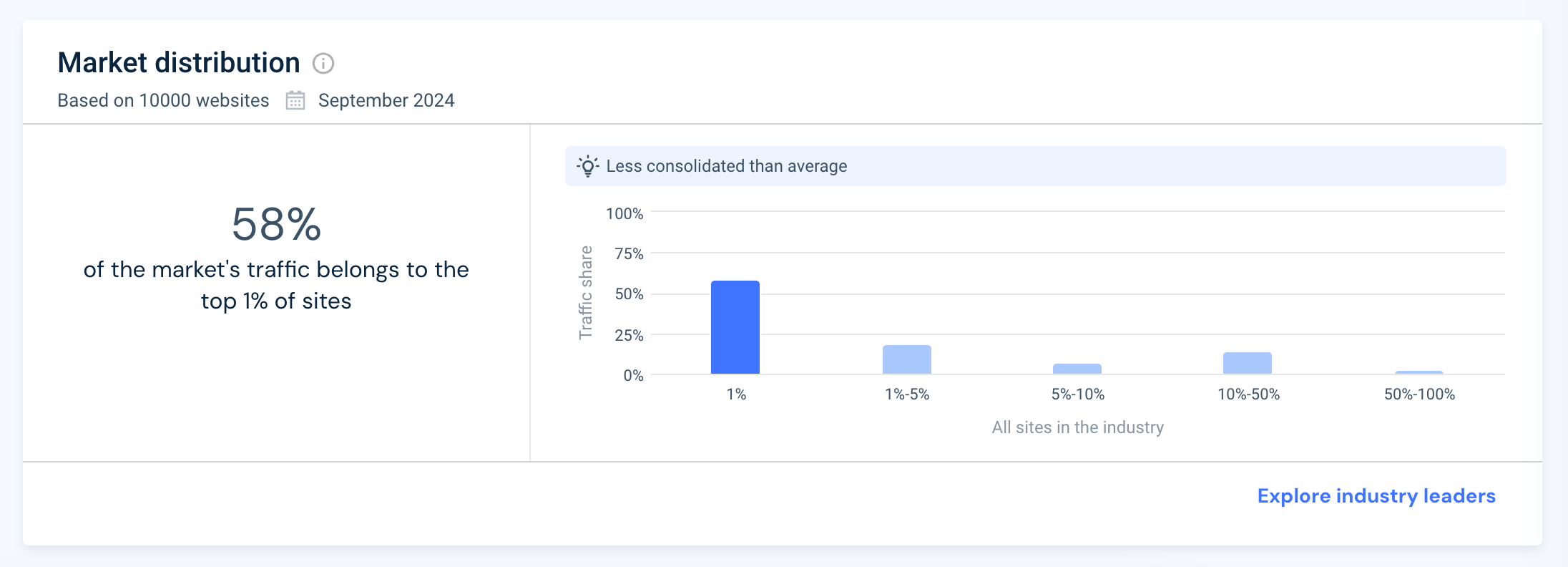
Task: Open the Explore industry leaders link
Action: tap(1376, 496)
